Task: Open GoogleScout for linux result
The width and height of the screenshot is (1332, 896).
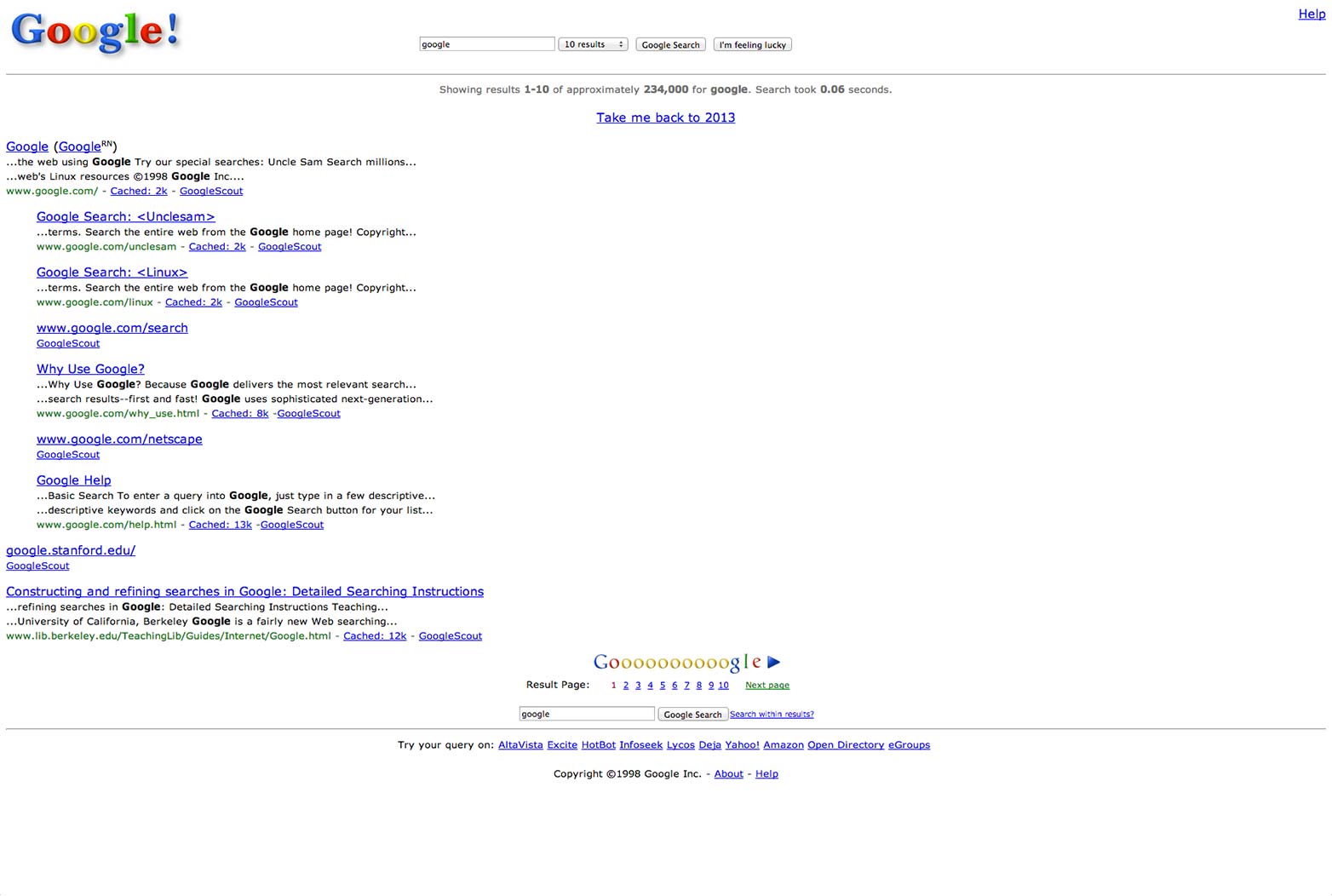Action: point(266,302)
